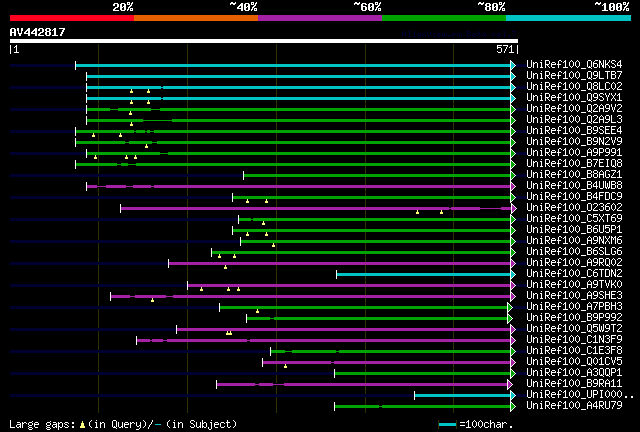Open the UniRef100_B8AGZ1 label
Image resolution: width=640 pixels, height=432 pixels.
(x=574, y=175)
